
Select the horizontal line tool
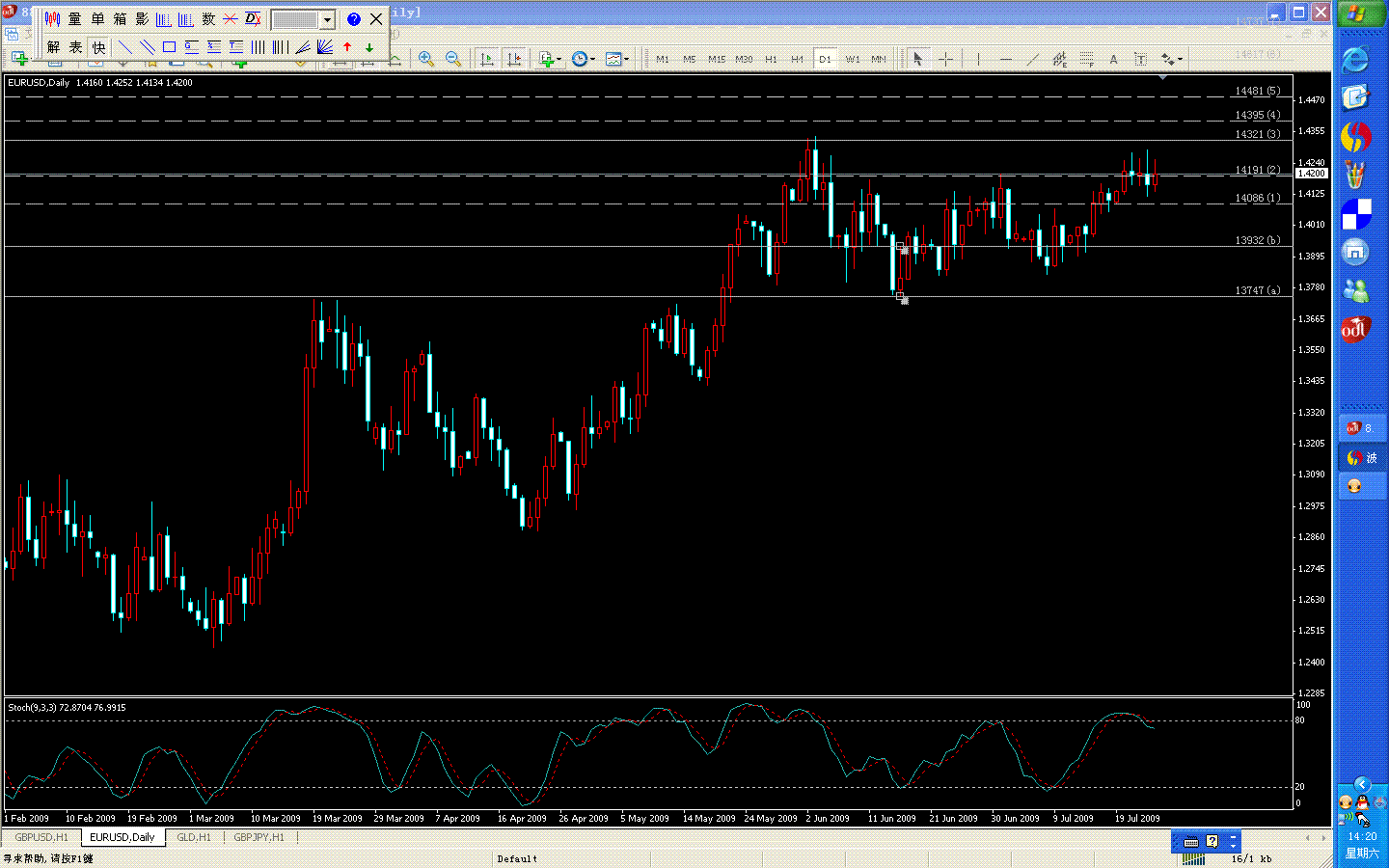click(x=1006, y=59)
